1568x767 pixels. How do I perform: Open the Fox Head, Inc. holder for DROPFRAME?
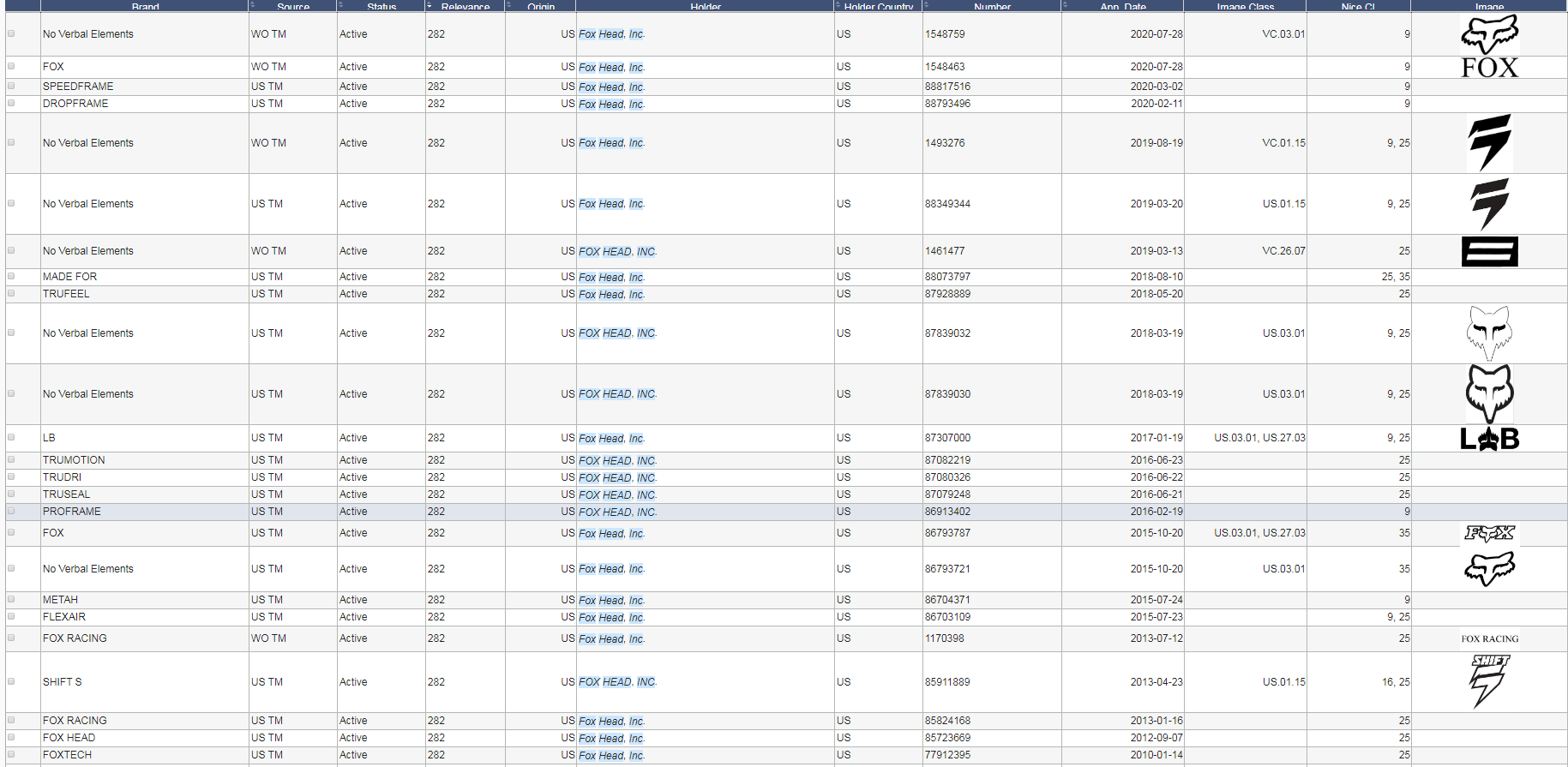(x=611, y=104)
